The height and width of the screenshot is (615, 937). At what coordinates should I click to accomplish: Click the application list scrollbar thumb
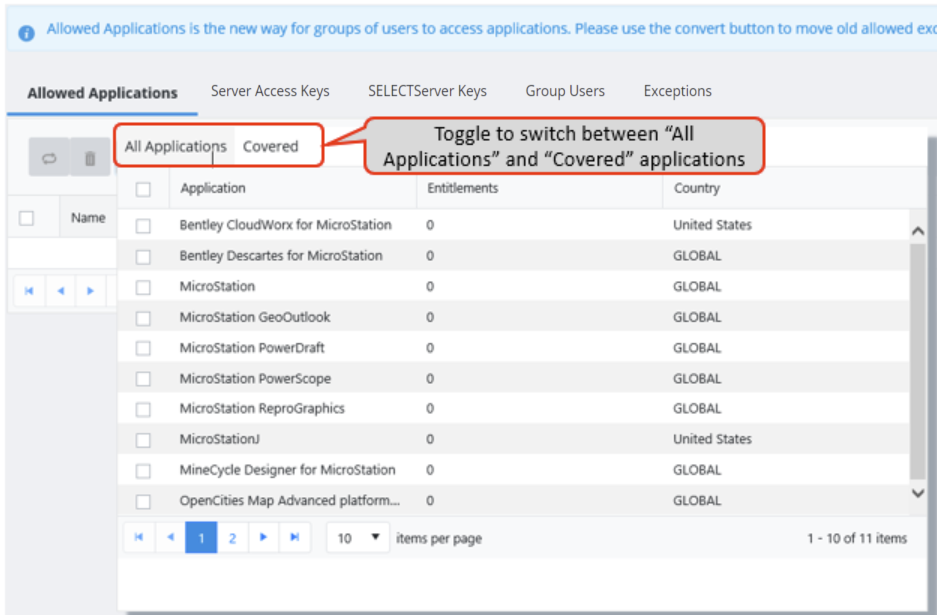point(918,362)
